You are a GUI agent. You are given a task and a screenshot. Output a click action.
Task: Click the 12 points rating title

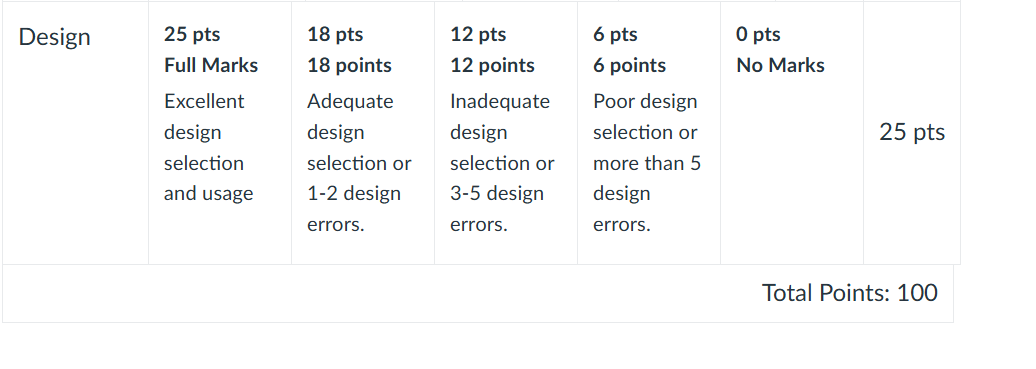coord(492,65)
